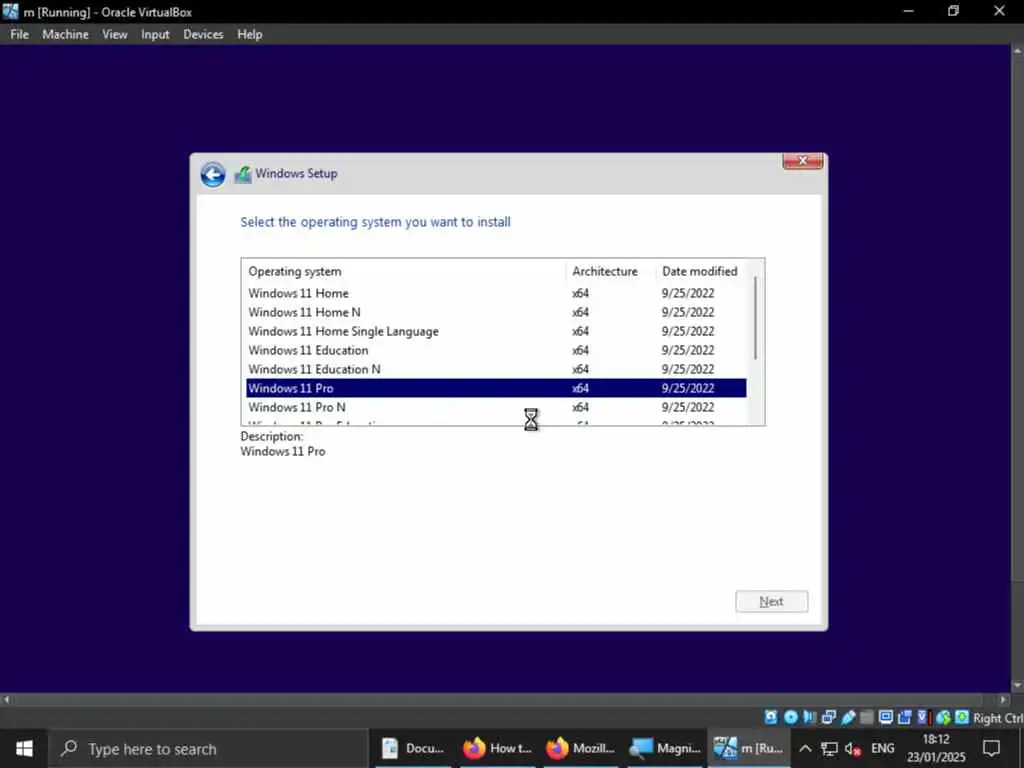Click the search magnifier icon on taskbar

click(x=69, y=748)
